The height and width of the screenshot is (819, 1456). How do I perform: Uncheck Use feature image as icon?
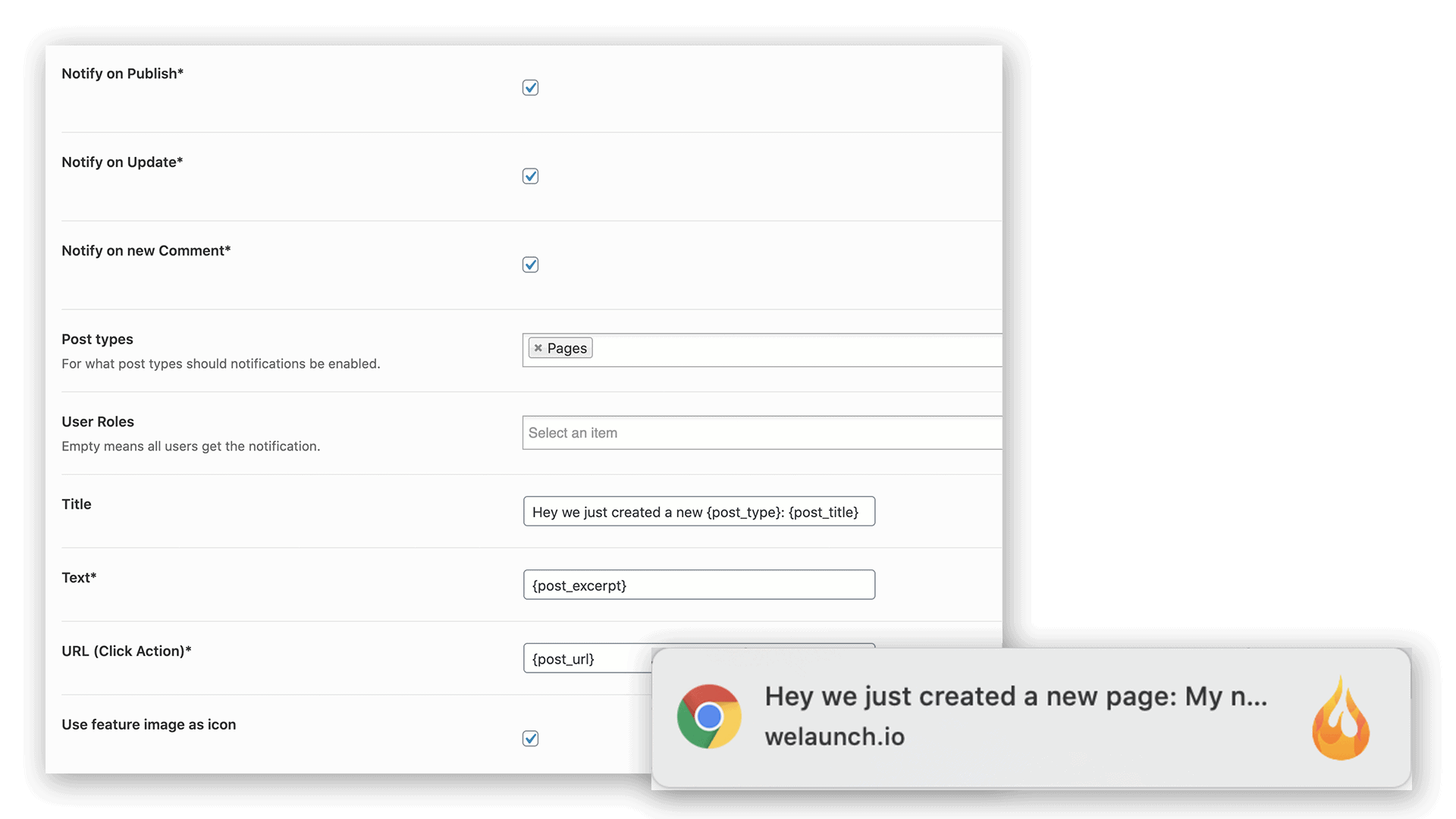(x=530, y=738)
